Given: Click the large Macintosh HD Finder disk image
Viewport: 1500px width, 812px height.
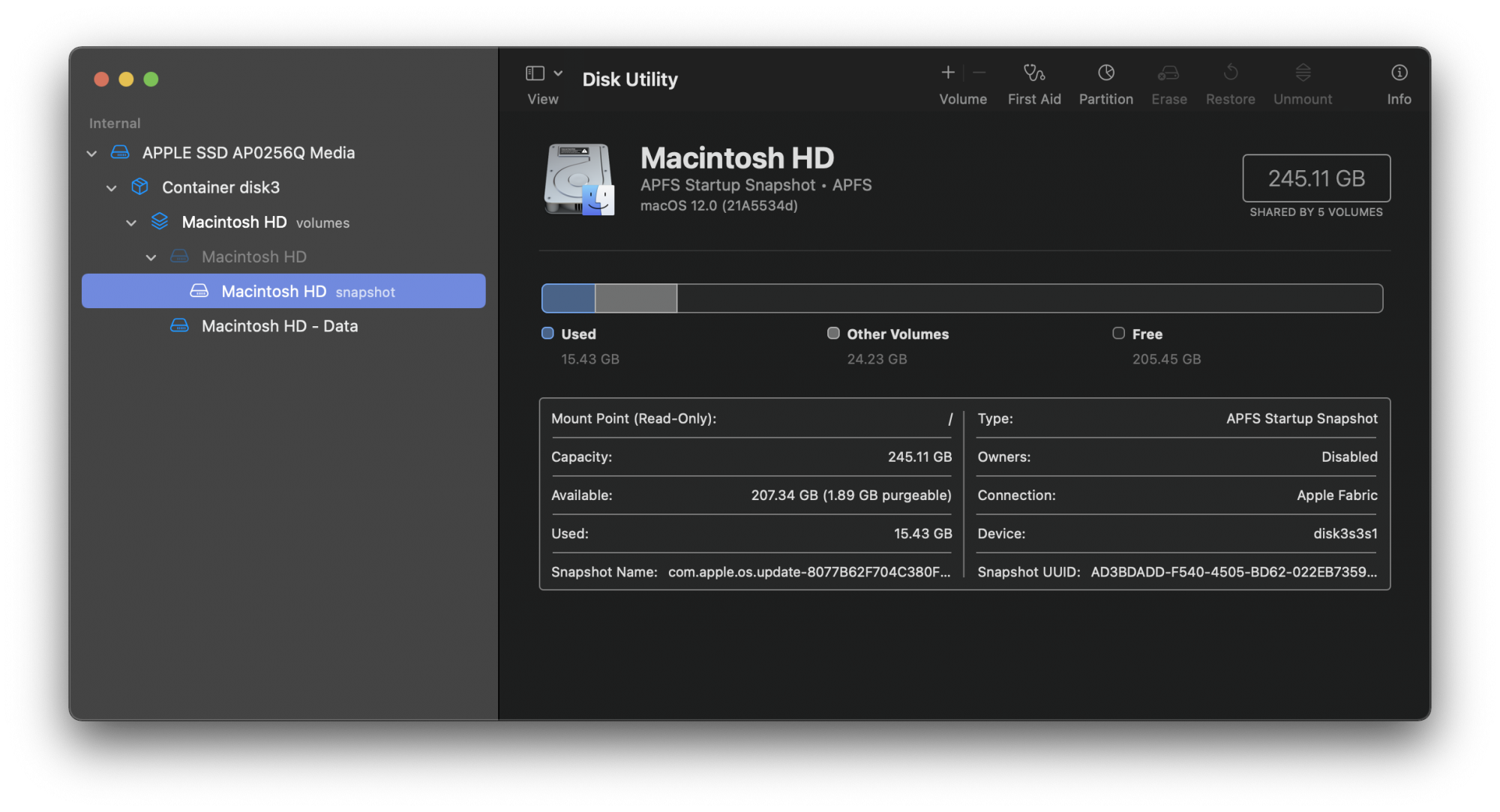Looking at the screenshot, I should [x=579, y=180].
